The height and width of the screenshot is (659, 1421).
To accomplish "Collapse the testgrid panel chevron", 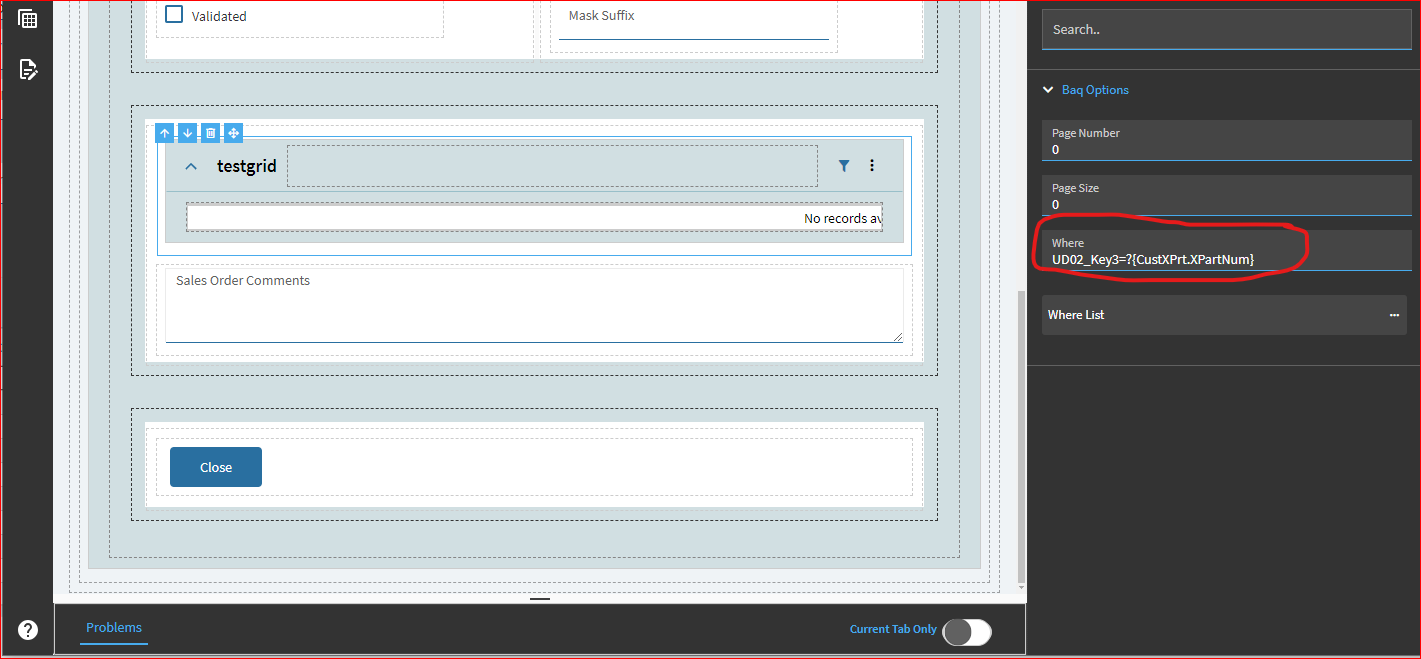I will (x=191, y=166).
